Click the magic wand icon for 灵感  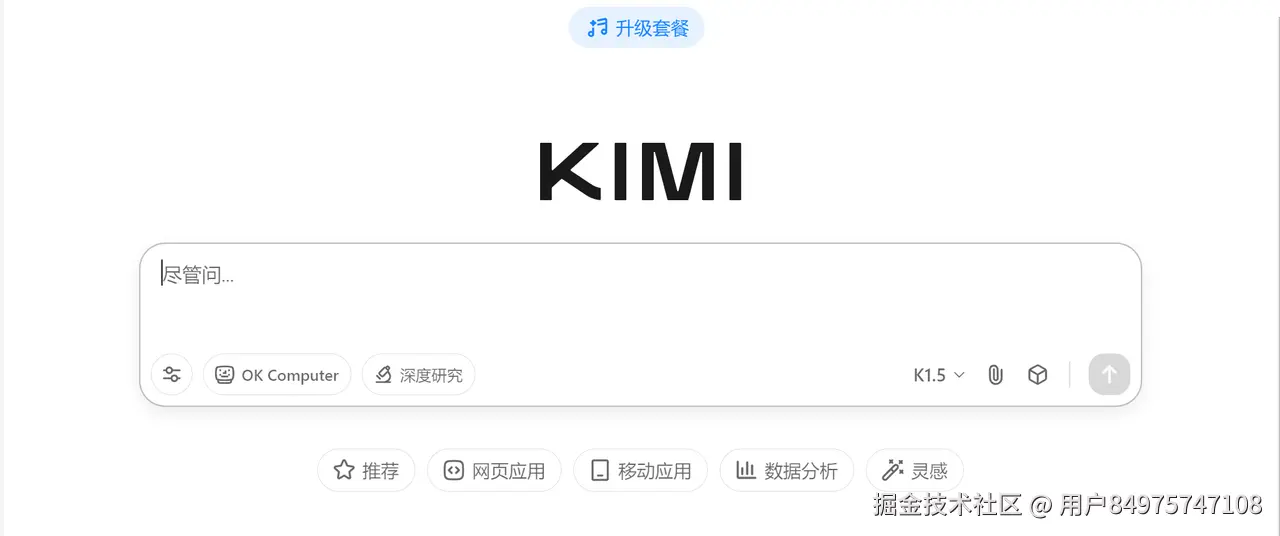point(893,470)
